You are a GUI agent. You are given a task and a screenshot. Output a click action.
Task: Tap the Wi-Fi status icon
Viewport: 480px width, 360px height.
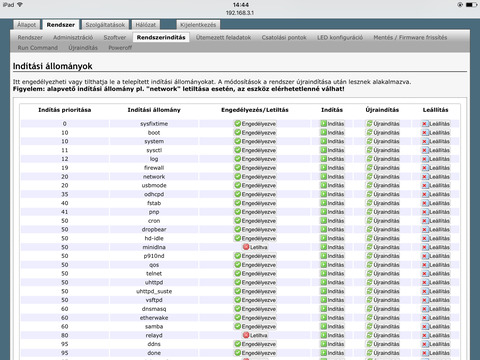point(20,5)
